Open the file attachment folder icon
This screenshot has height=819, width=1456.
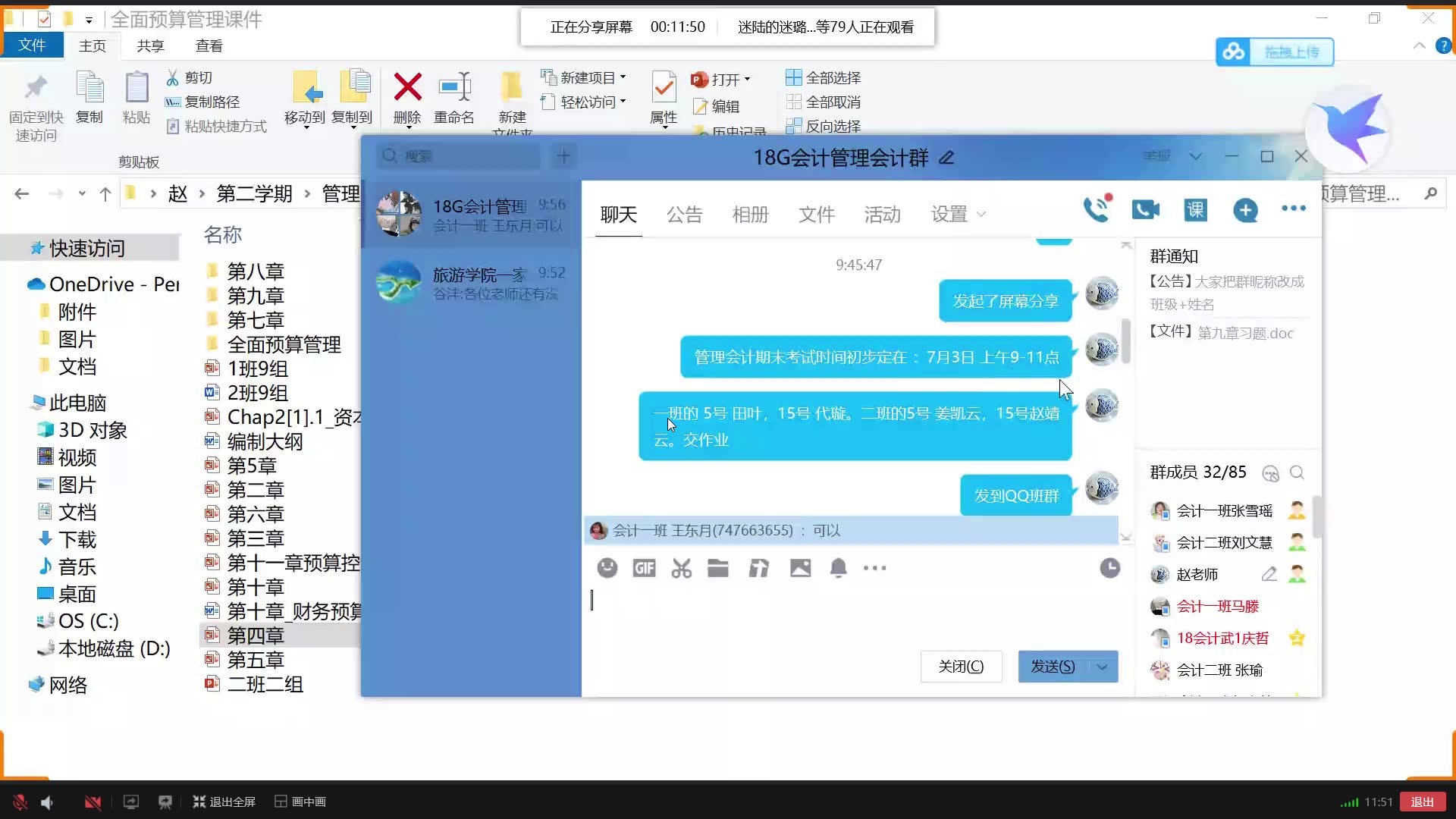click(x=718, y=568)
